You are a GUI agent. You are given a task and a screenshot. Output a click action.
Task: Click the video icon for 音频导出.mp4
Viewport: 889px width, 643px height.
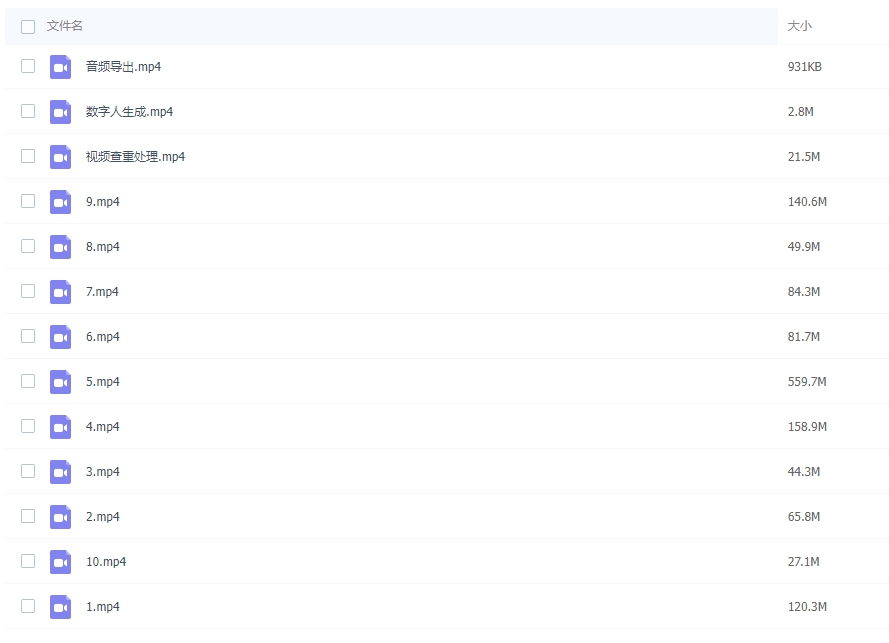pos(60,67)
